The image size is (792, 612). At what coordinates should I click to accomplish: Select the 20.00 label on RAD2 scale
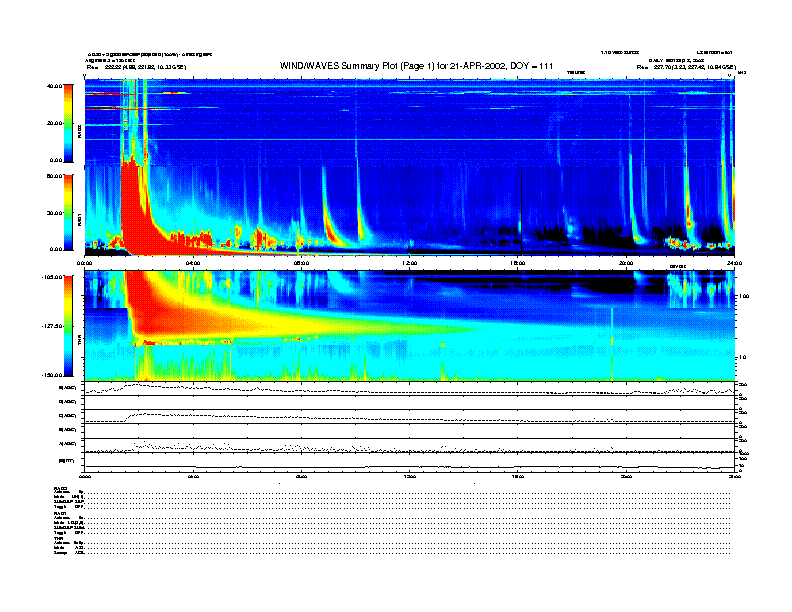pyautogui.click(x=55, y=123)
